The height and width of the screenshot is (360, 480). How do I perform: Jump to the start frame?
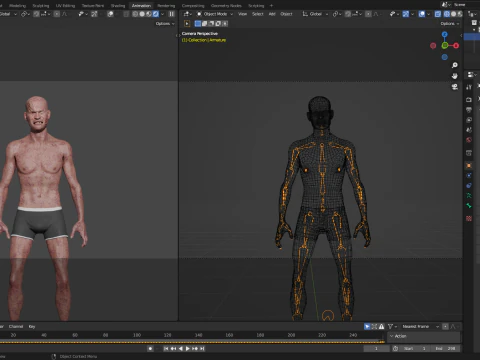(166, 349)
